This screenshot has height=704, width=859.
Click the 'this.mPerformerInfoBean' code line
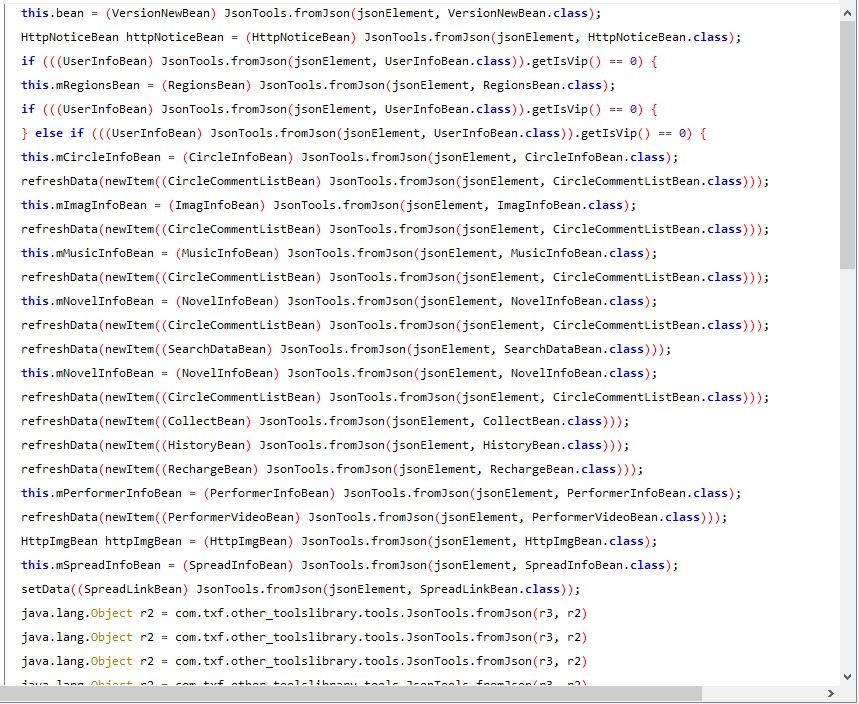pyautogui.click(x=381, y=493)
